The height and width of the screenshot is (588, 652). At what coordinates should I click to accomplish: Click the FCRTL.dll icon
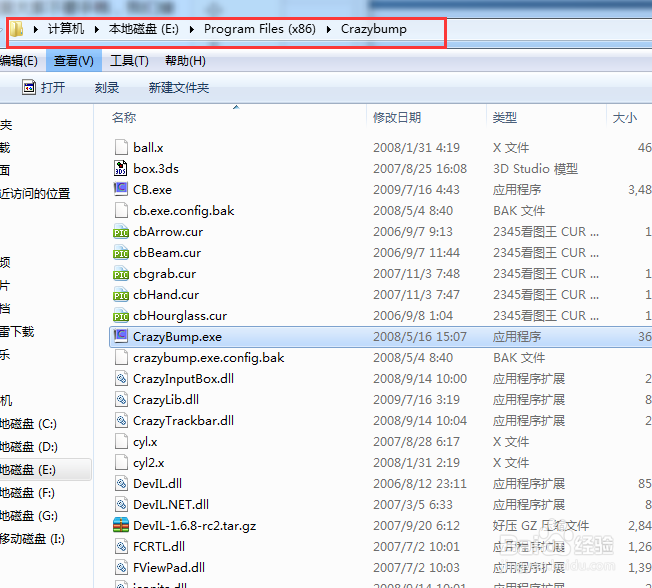(121, 546)
